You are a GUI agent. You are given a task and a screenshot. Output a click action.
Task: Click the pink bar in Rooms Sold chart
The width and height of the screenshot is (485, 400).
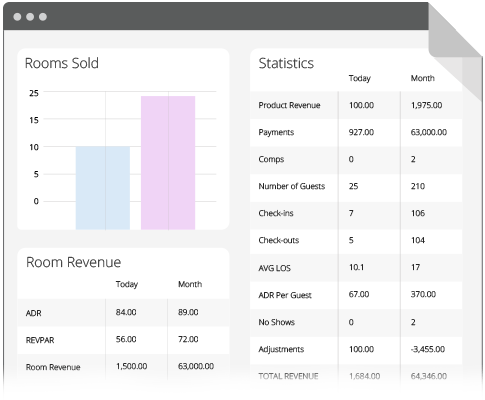click(168, 163)
